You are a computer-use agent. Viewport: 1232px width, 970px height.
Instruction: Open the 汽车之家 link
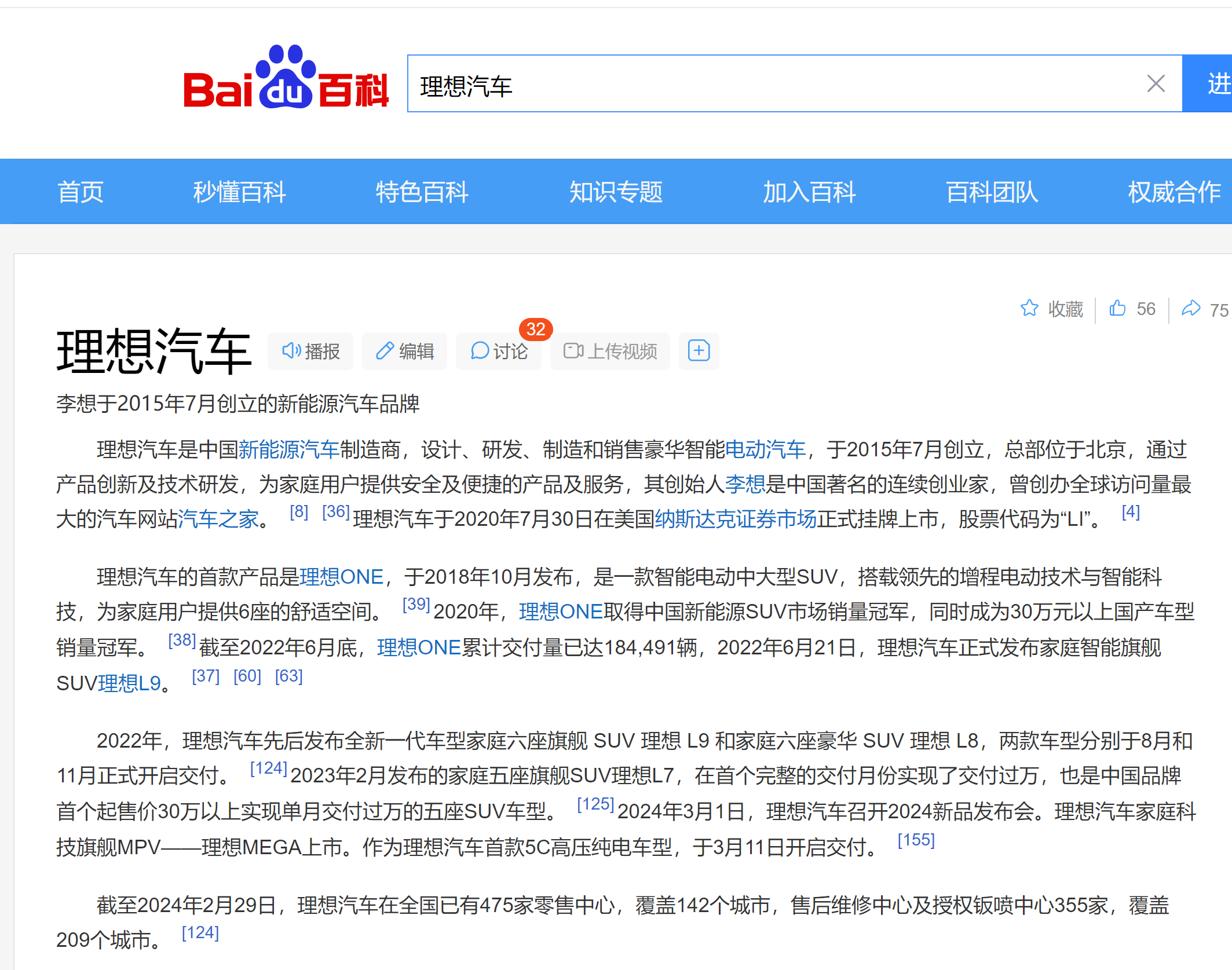point(218,519)
